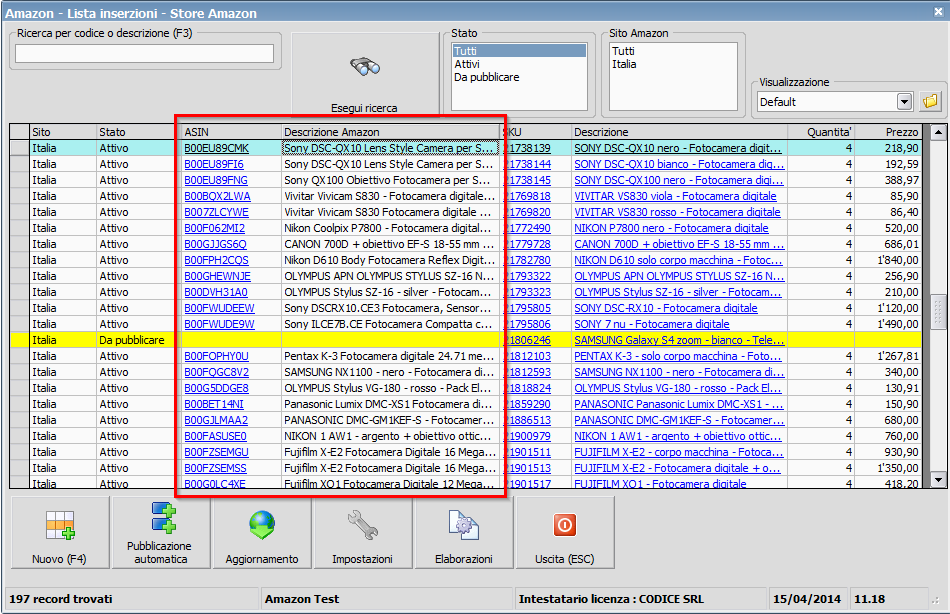950x614 pixels.
Task: Click the table scrollbar down arrow
Action: tap(938, 480)
